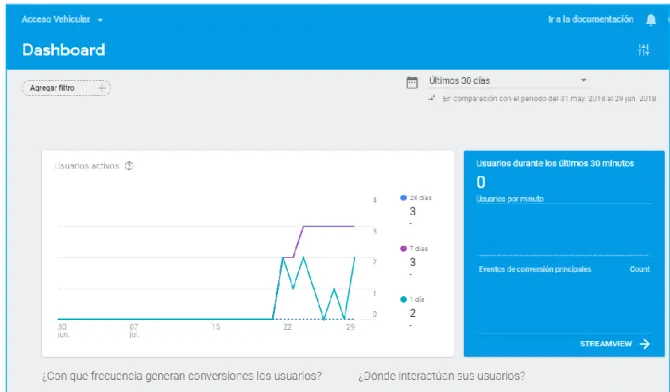This screenshot has width=670, height=392.
Task: Open the Últimos 30 días date dropdown
Action: (x=509, y=81)
